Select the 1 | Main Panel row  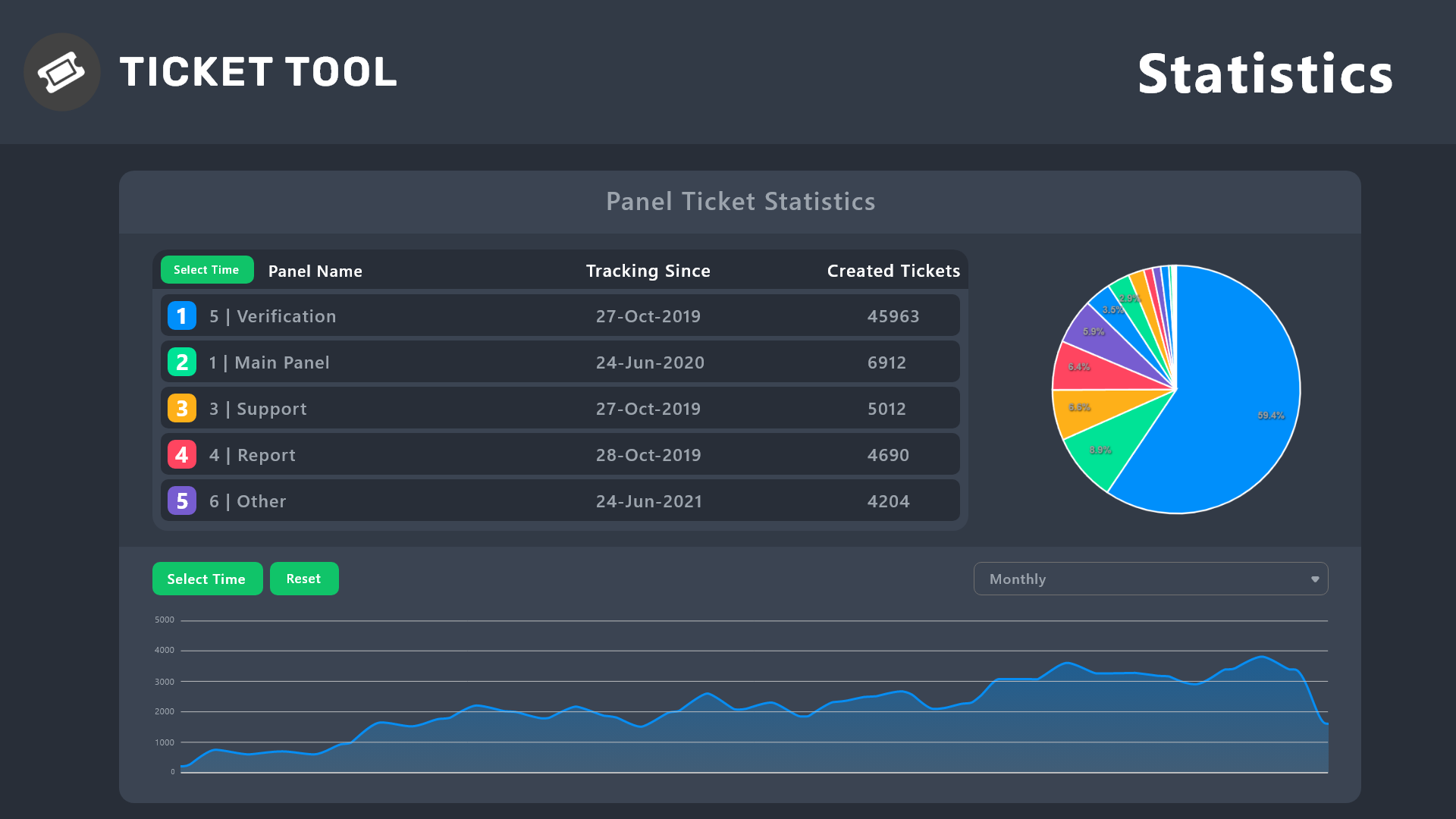coord(560,362)
